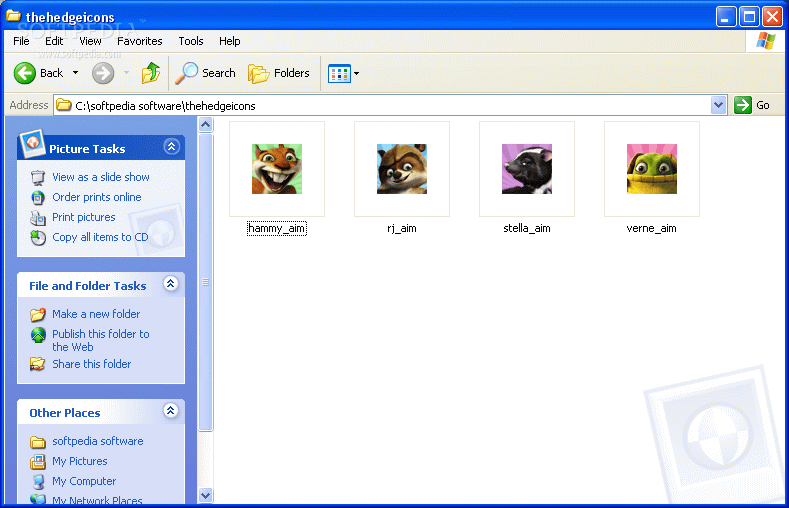Click Share this folder link

pyautogui.click(x=92, y=364)
